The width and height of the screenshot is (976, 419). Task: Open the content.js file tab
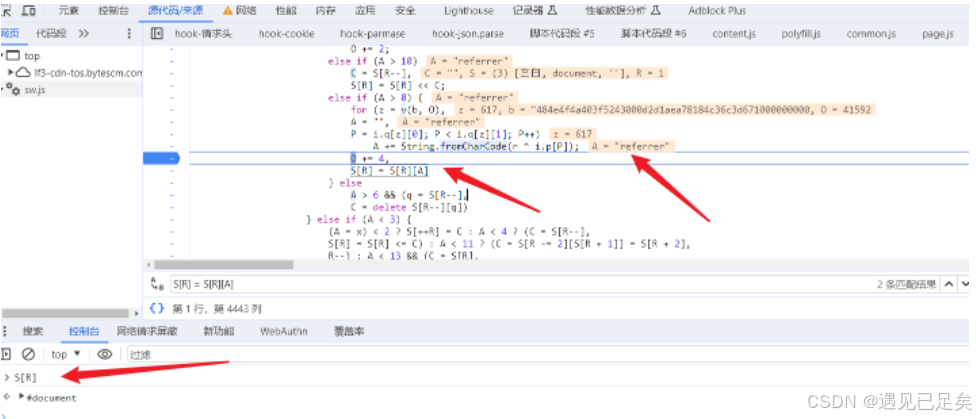coord(734,34)
